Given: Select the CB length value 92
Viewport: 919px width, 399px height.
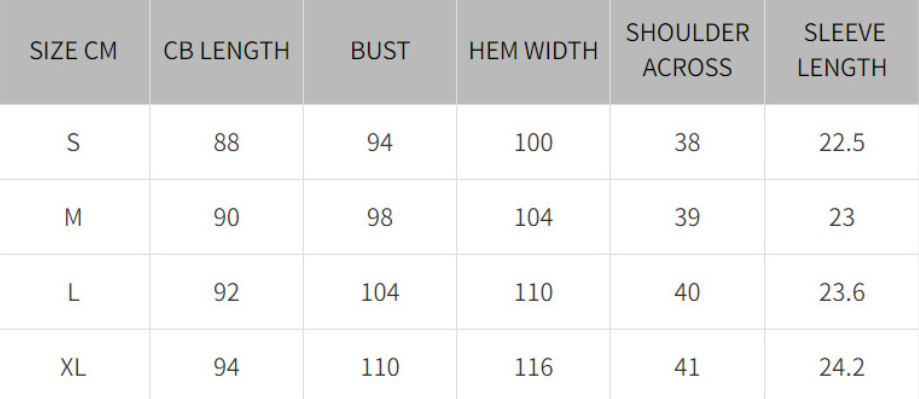Looking at the screenshot, I should tap(226, 292).
